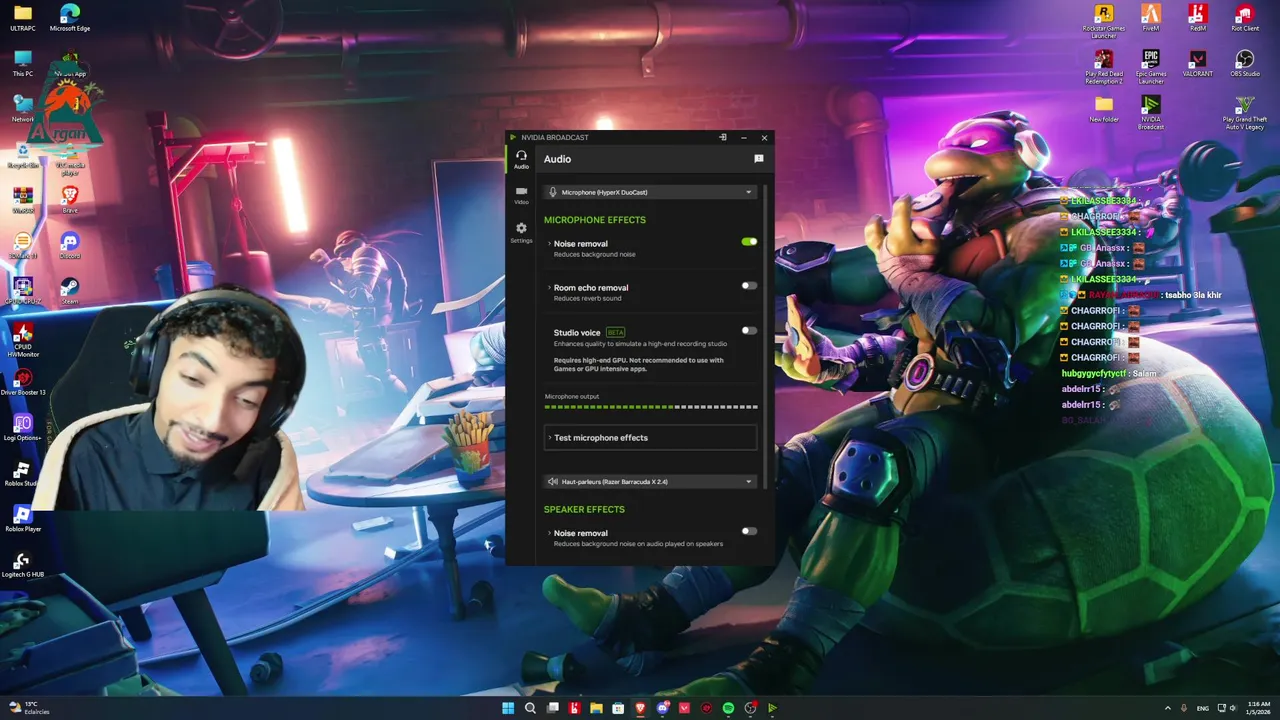Select the Microsoft Edge desktop icon
This screenshot has height=720, width=1280.
(x=70, y=18)
